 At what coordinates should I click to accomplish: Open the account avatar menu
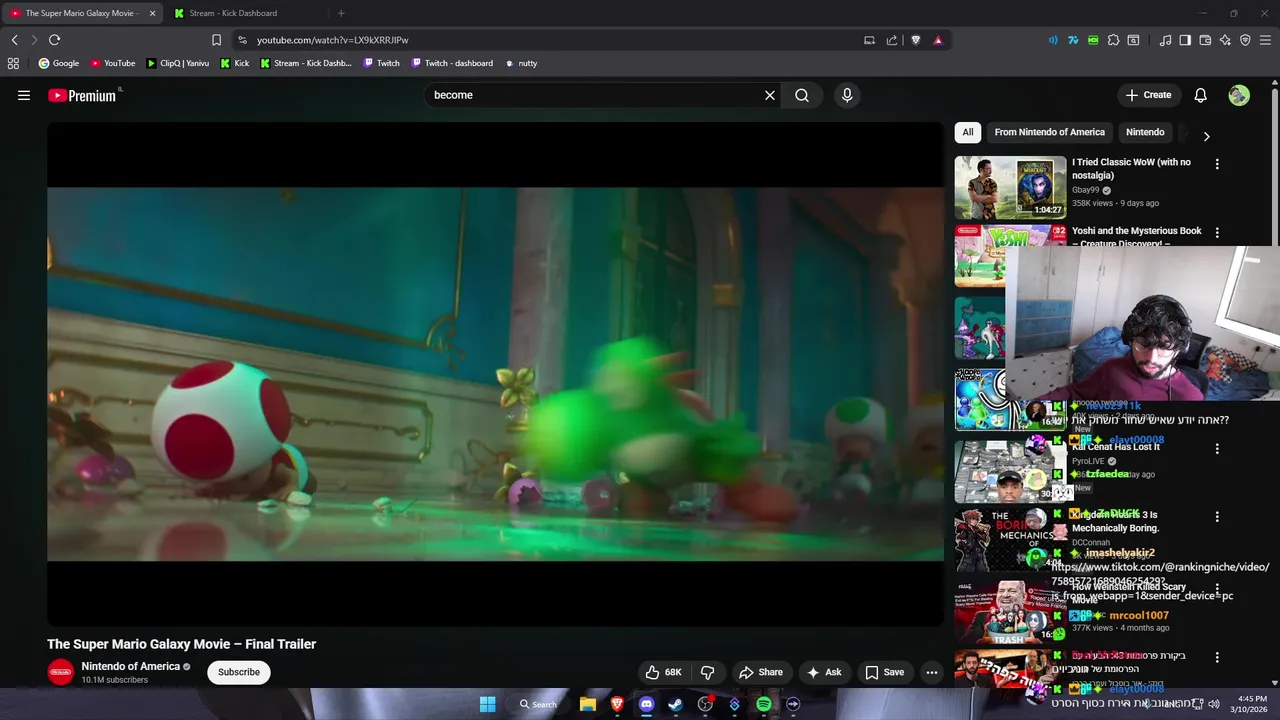point(1239,95)
